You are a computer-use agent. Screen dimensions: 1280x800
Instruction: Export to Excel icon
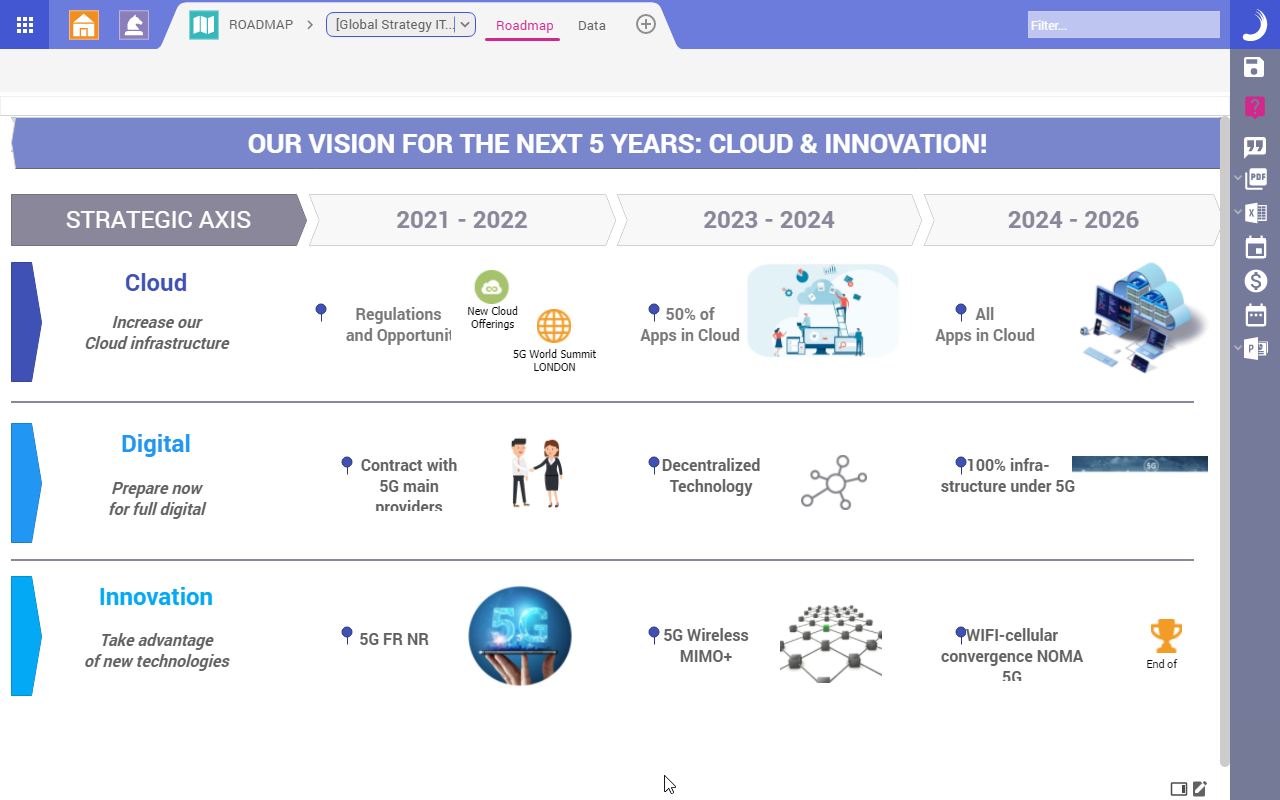(1256, 212)
